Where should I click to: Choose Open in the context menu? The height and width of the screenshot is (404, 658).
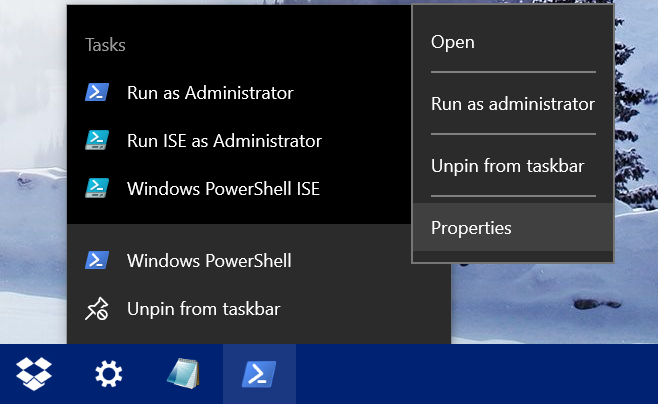pos(513,42)
